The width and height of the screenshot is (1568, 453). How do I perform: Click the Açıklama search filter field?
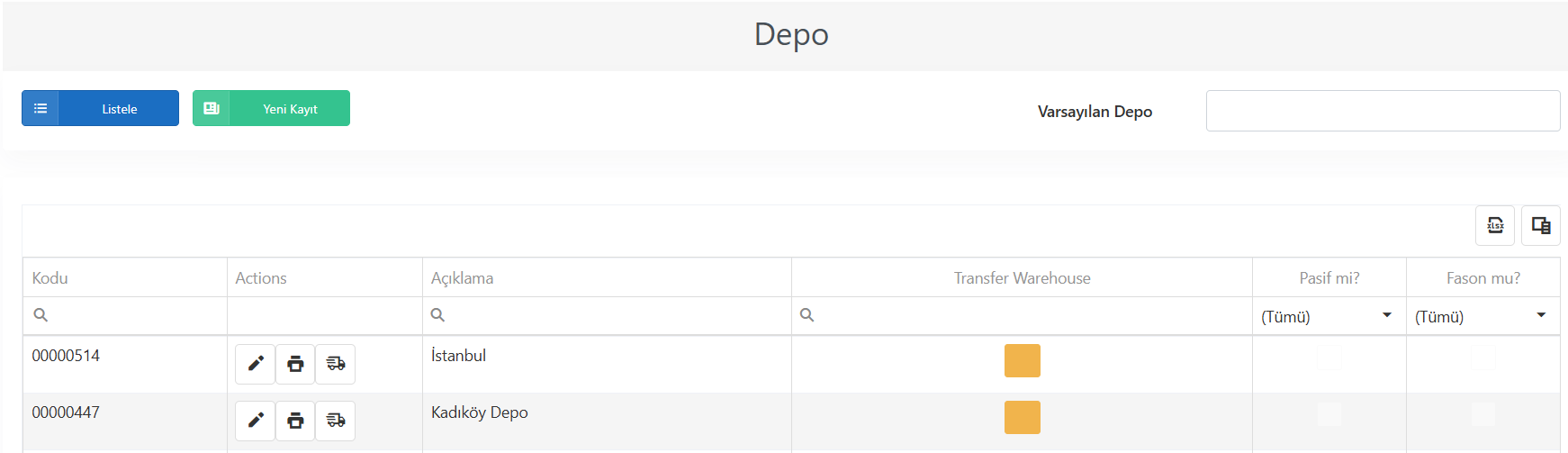pos(607,315)
